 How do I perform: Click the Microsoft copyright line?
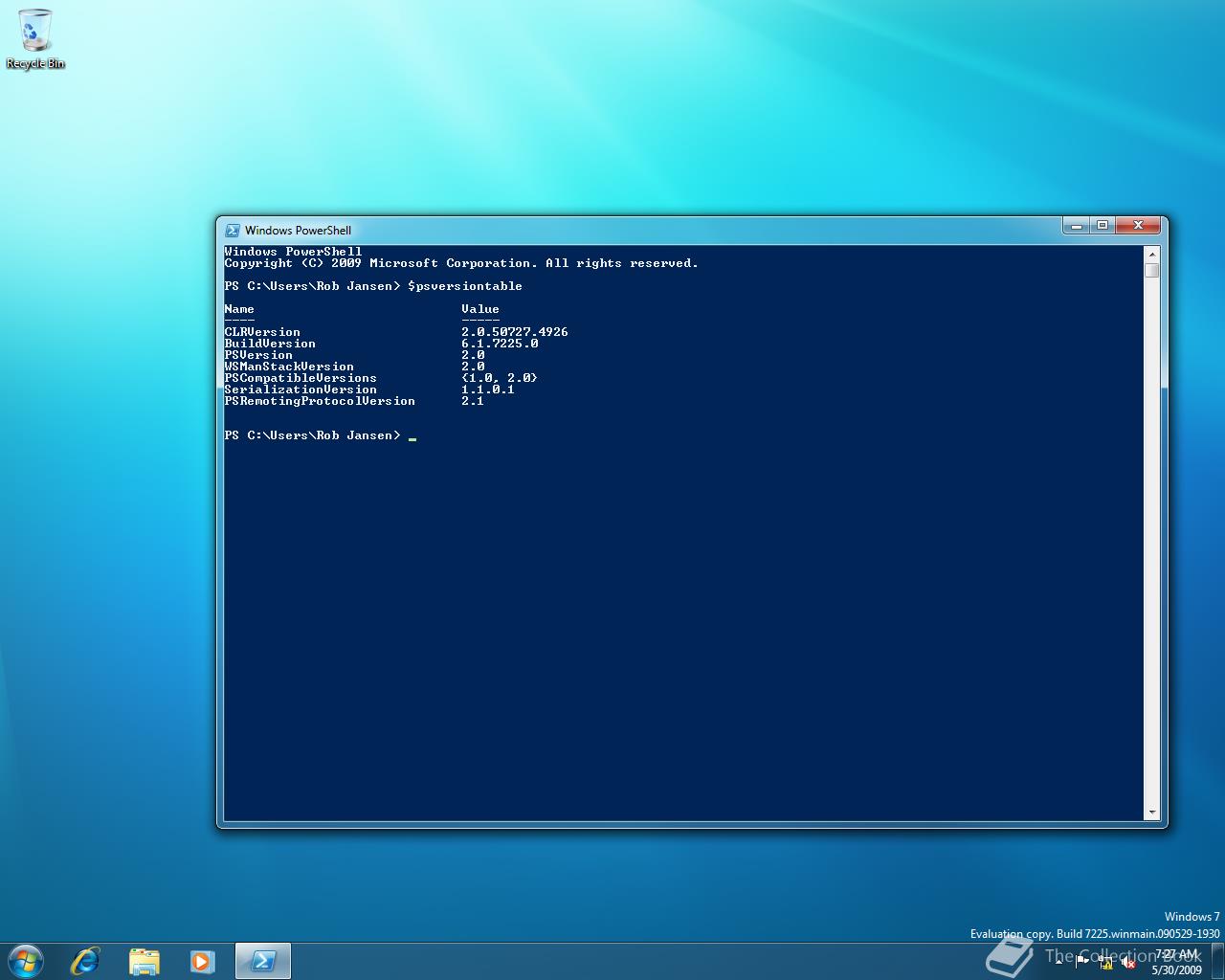tap(461, 263)
